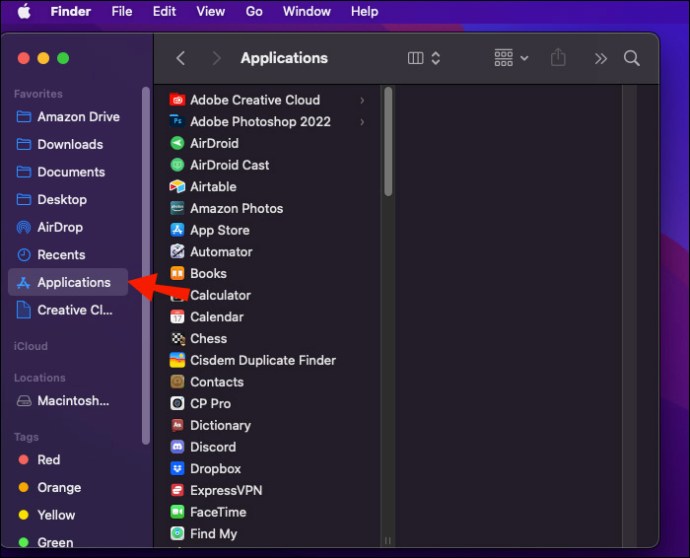Click the applications column scrollbar
690x558 pixels.
pos(388,141)
